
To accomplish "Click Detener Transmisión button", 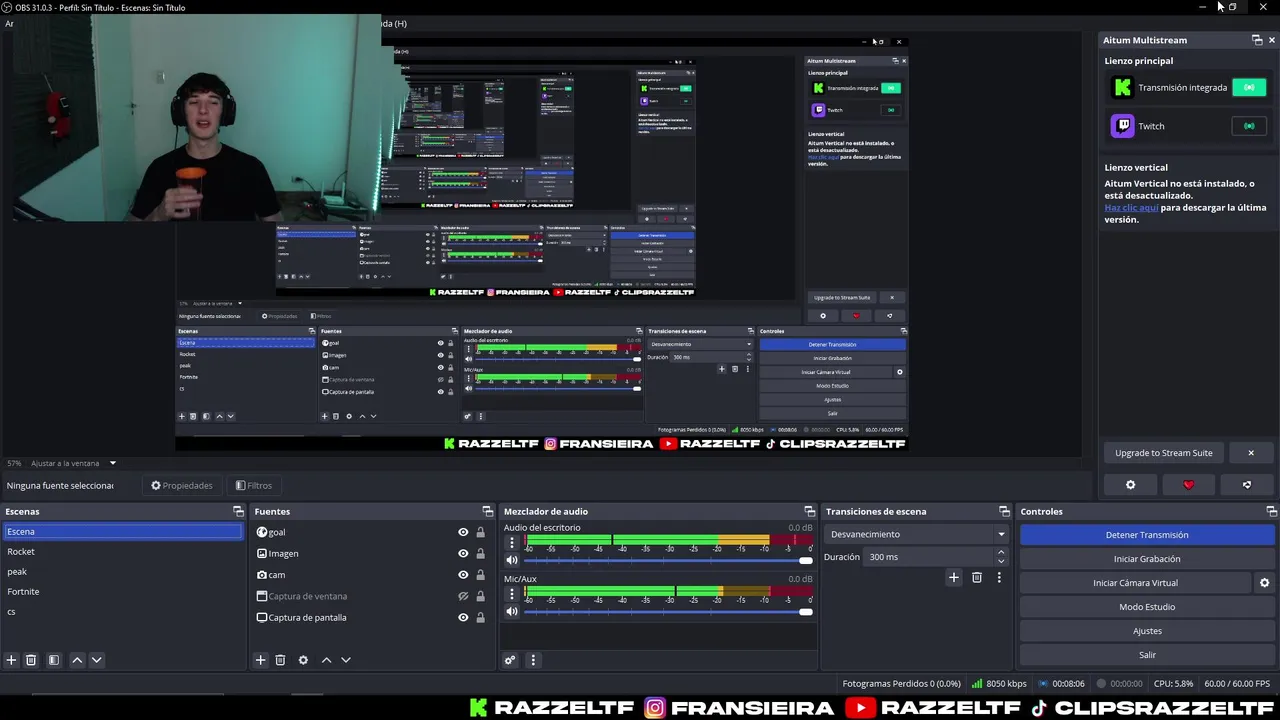I will [1147, 535].
